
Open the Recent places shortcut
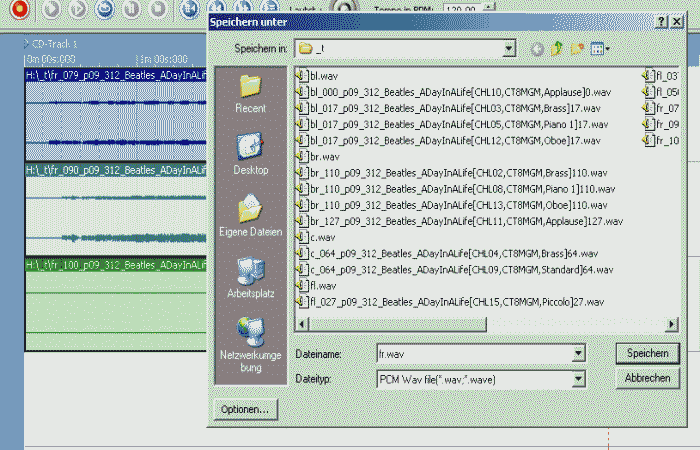(x=250, y=92)
